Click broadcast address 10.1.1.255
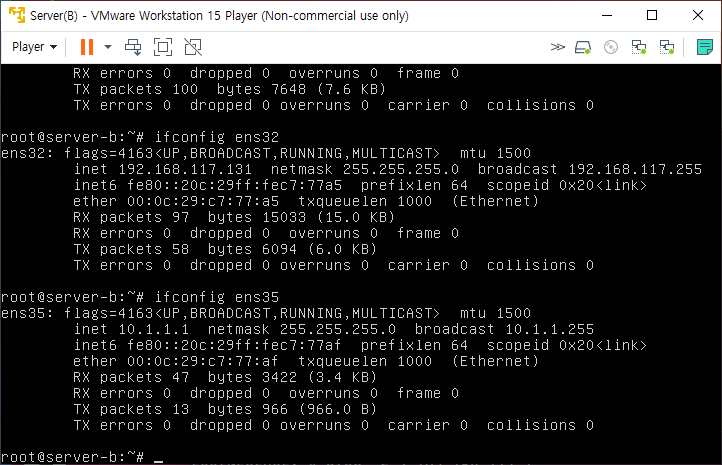Viewport: 722px width, 465px height. click(549, 329)
